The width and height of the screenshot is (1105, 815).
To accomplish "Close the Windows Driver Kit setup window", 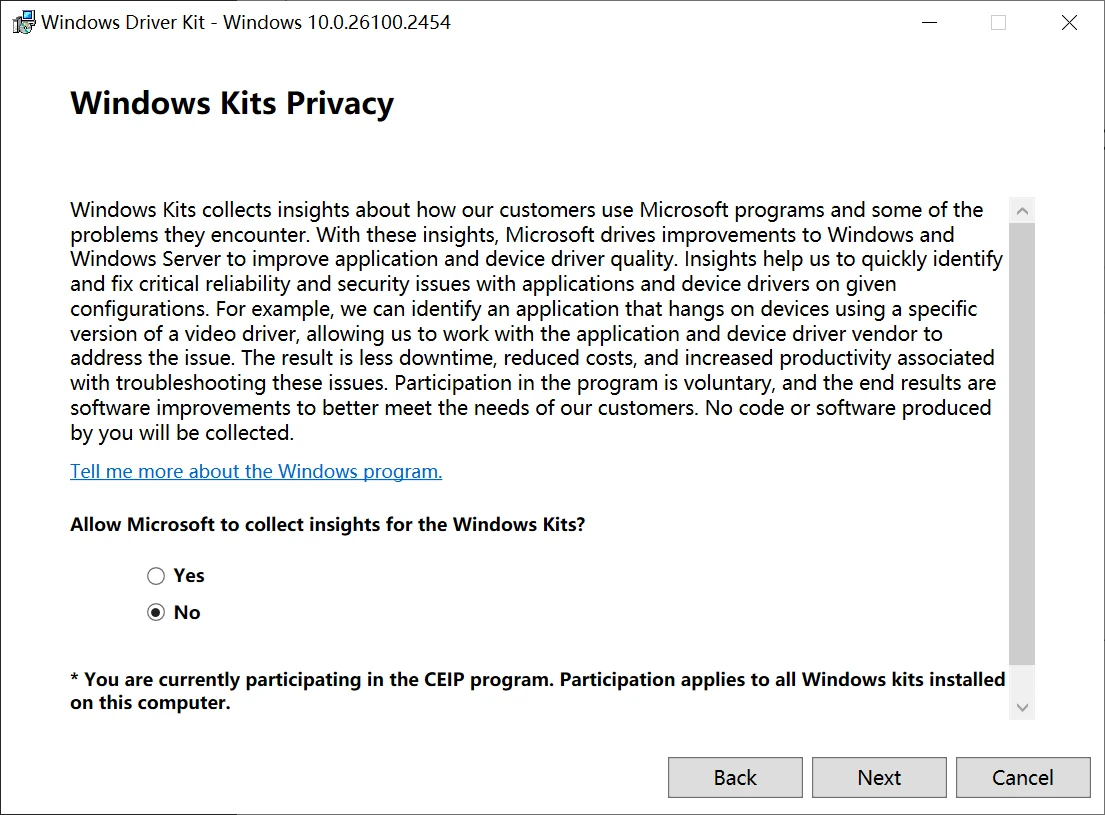I will pyautogui.click(x=1069, y=22).
